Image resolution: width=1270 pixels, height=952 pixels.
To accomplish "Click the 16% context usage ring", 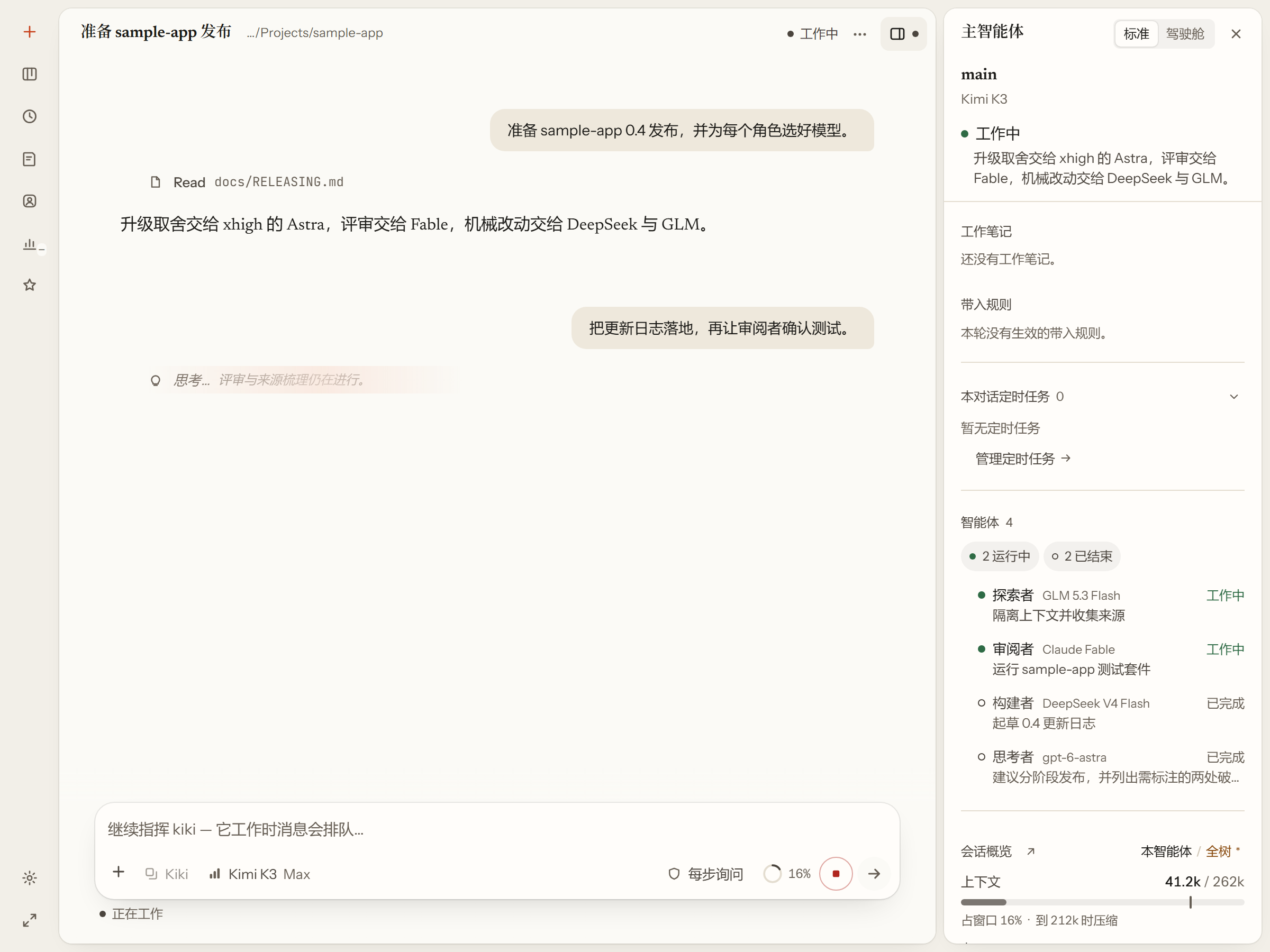I will [x=786, y=874].
